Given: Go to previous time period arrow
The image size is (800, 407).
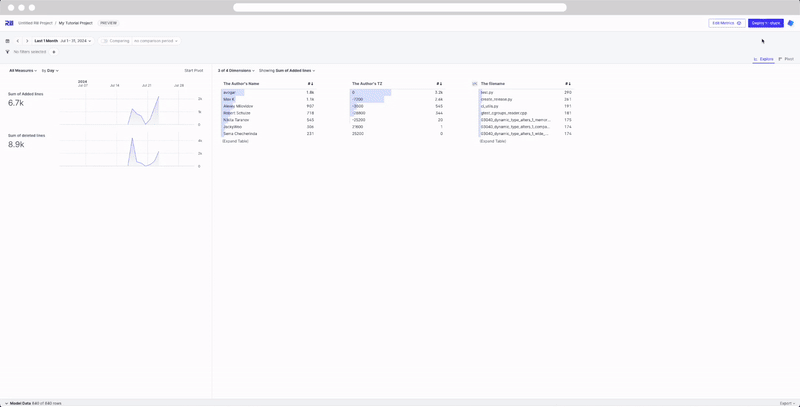Looking at the screenshot, I should (17, 41).
